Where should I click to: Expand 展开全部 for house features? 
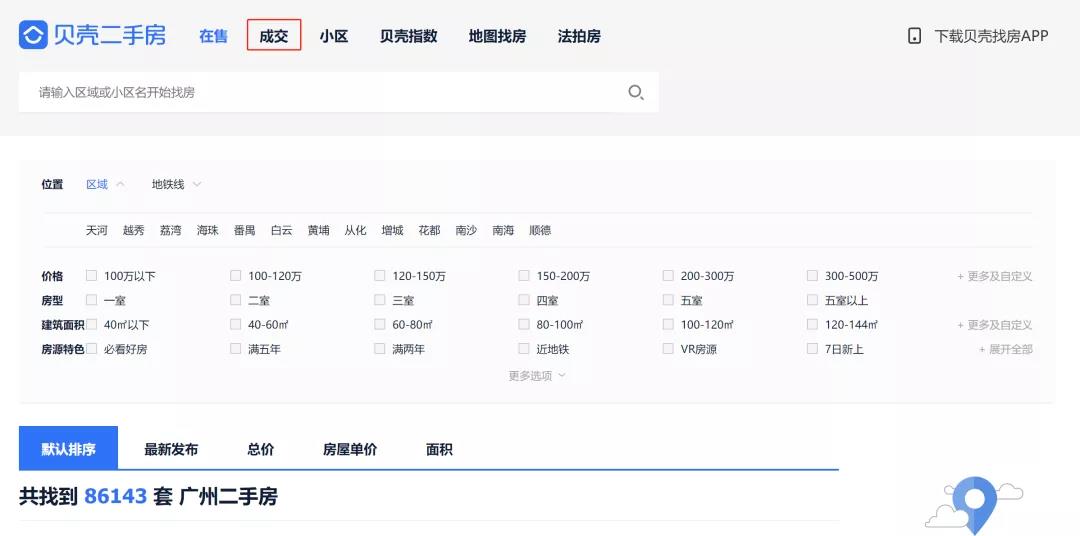pos(1005,349)
